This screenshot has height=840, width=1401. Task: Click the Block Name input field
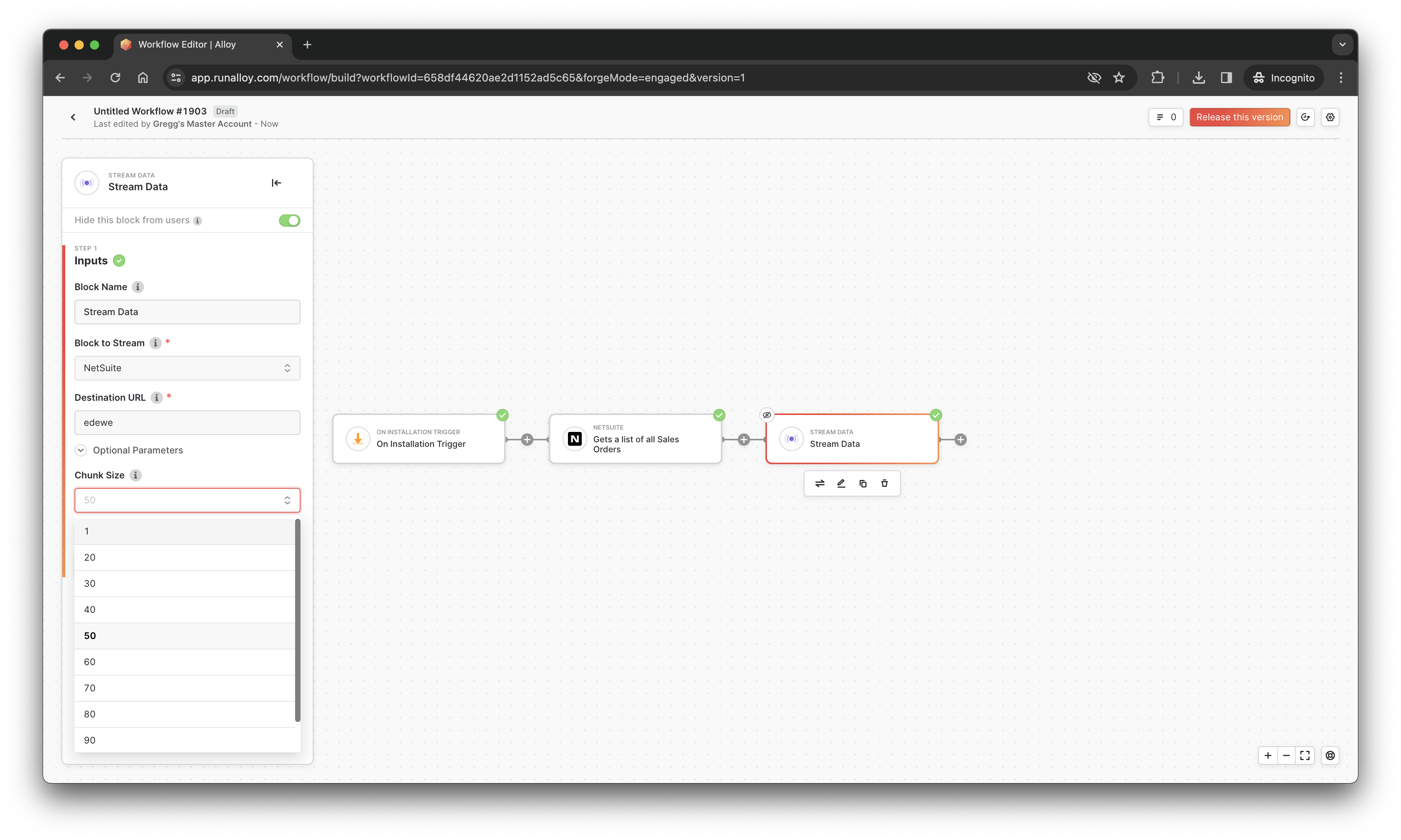(188, 312)
